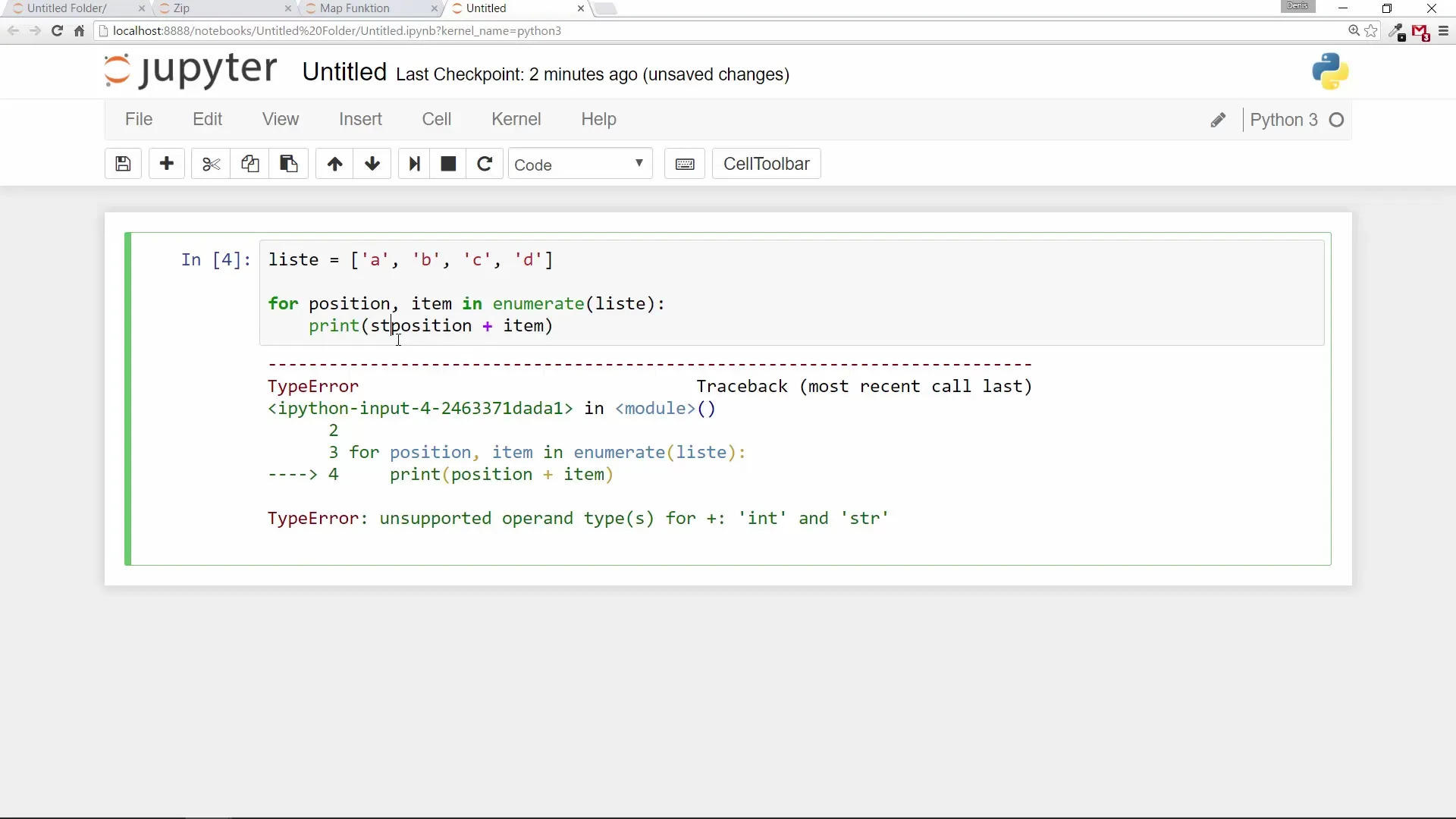The image size is (1456, 819).
Task: Reload the browser page
Action: tap(57, 31)
